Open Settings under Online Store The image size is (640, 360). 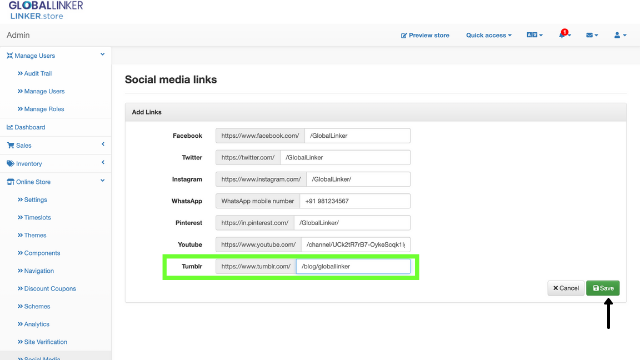pos(32,200)
